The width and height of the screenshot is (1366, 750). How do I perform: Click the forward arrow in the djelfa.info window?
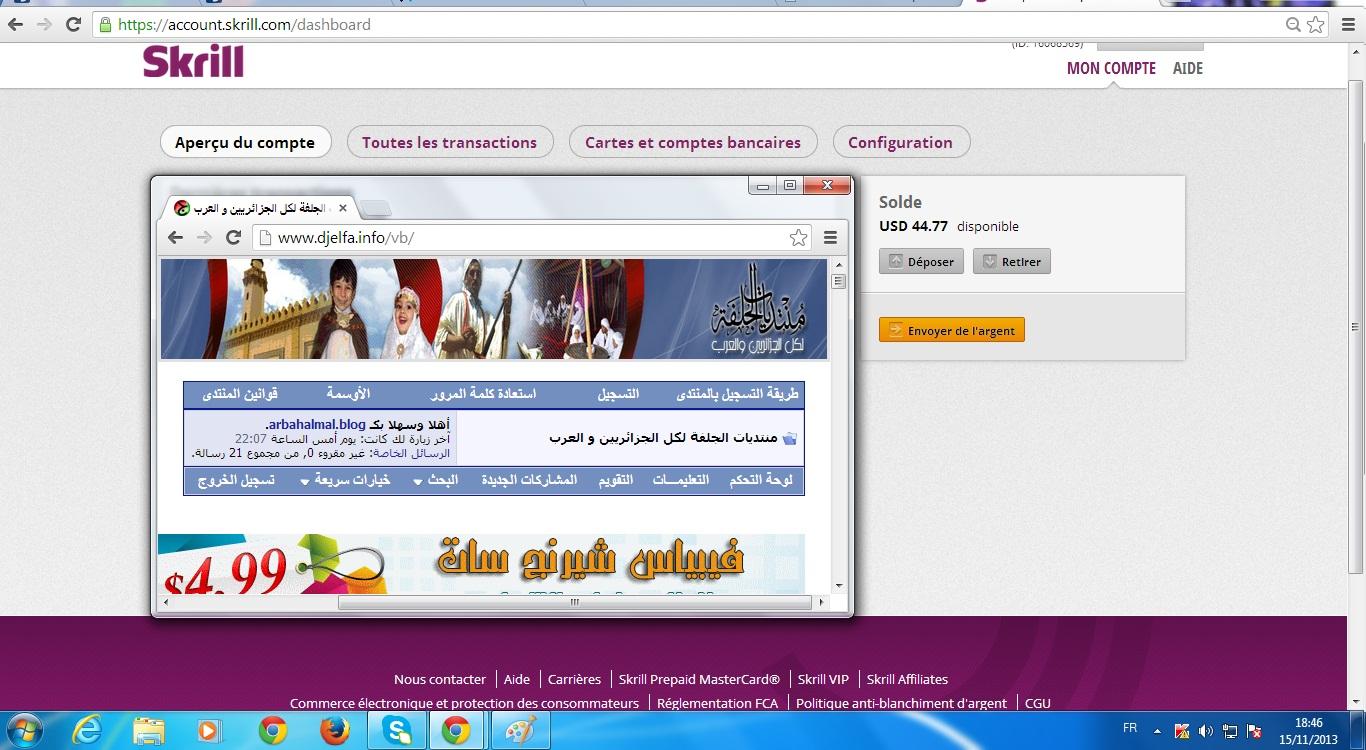click(x=204, y=237)
